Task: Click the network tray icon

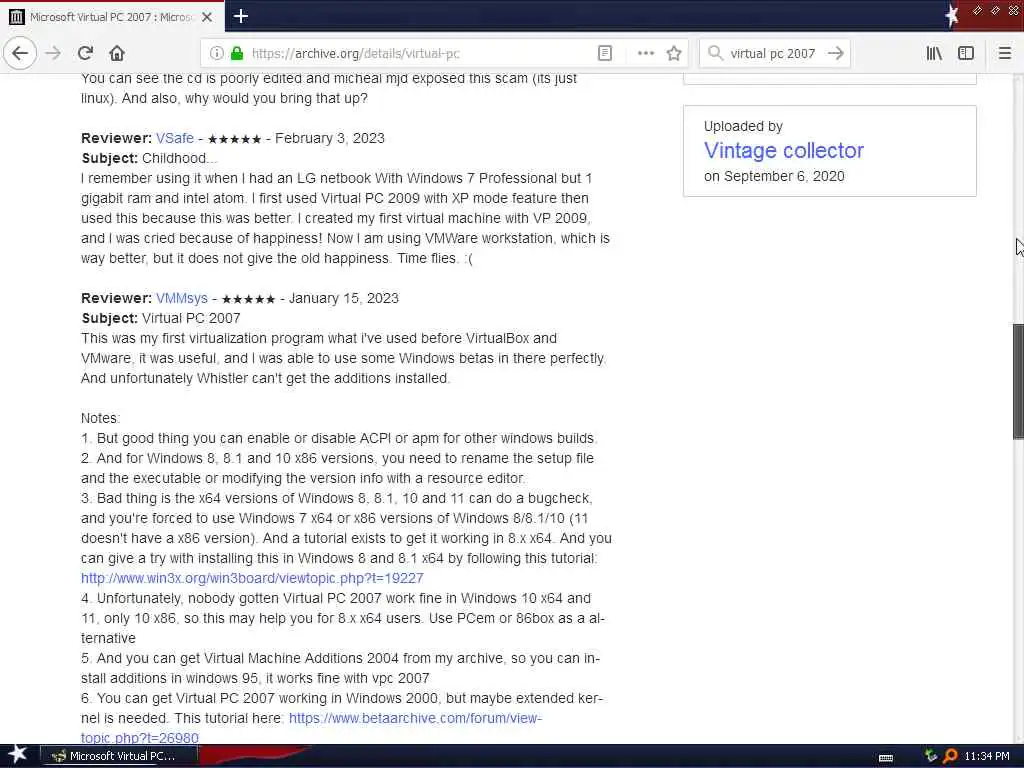Action: tap(931, 756)
